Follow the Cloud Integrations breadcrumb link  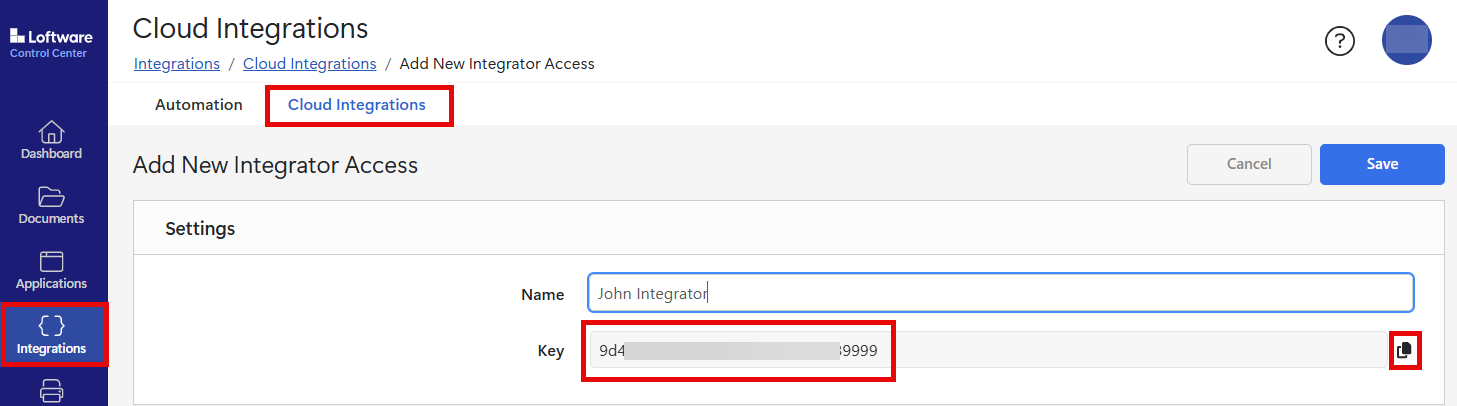tap(310, 64)
